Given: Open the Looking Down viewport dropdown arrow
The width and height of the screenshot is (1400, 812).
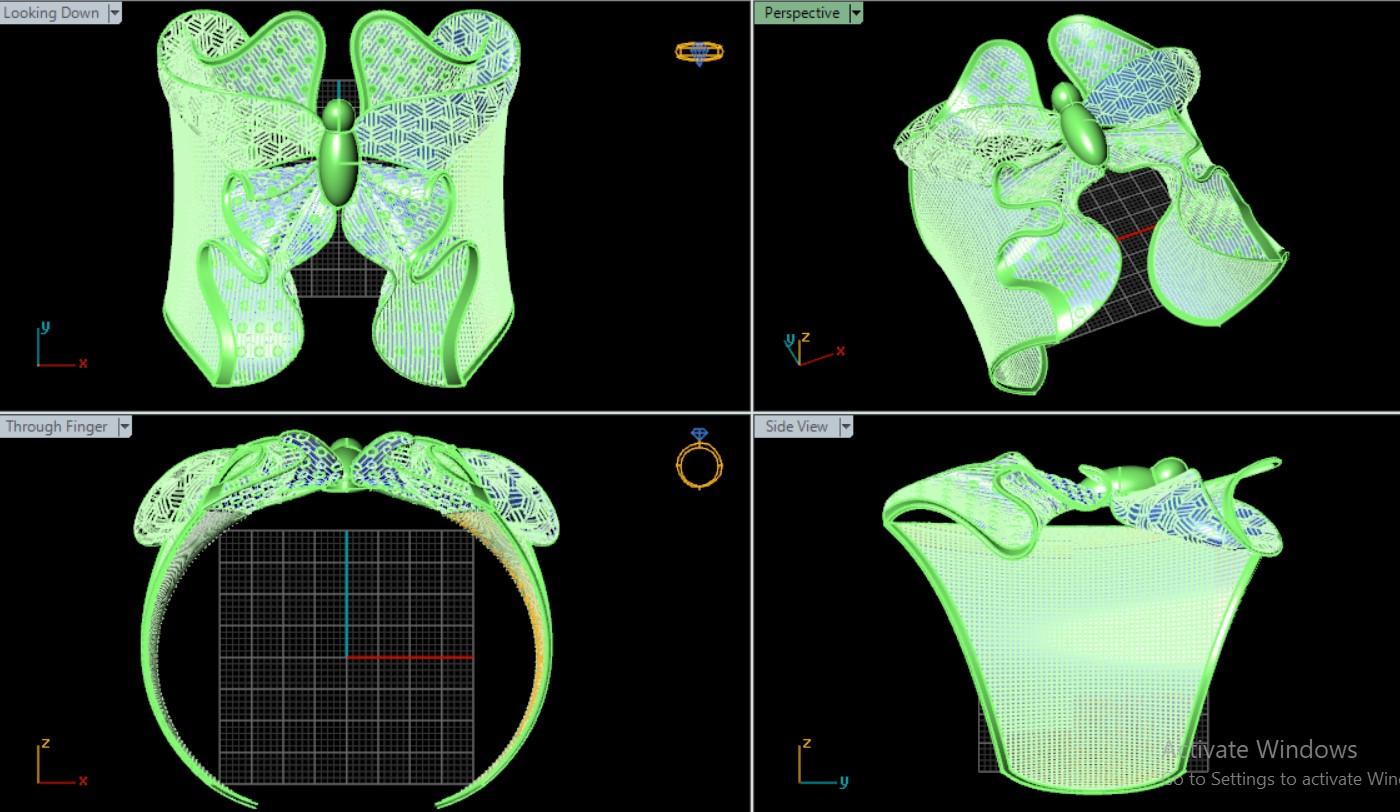Looking at the screenshot, I should [114, 13].
